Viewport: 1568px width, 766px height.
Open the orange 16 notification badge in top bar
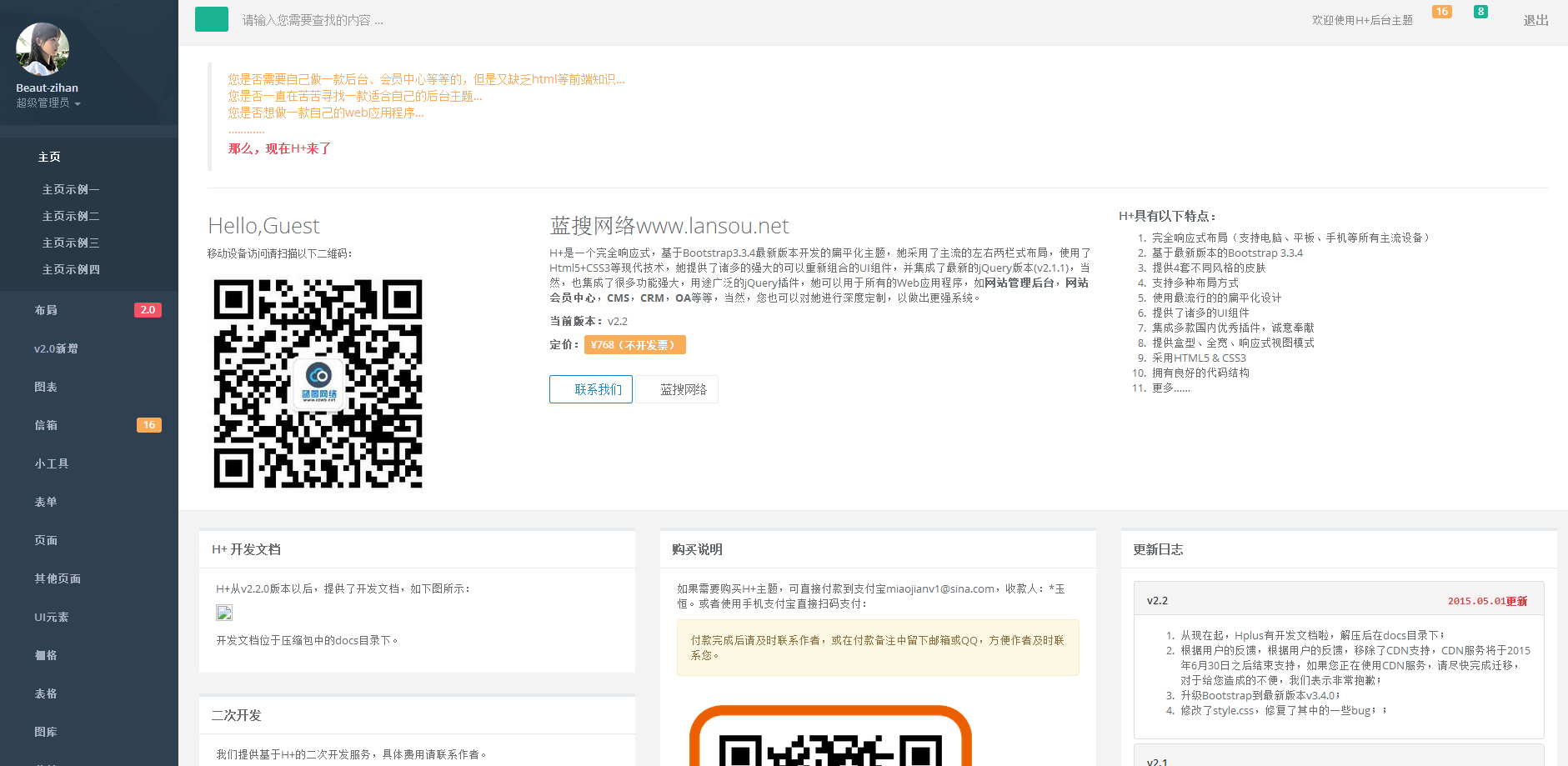click(1441, 12)
